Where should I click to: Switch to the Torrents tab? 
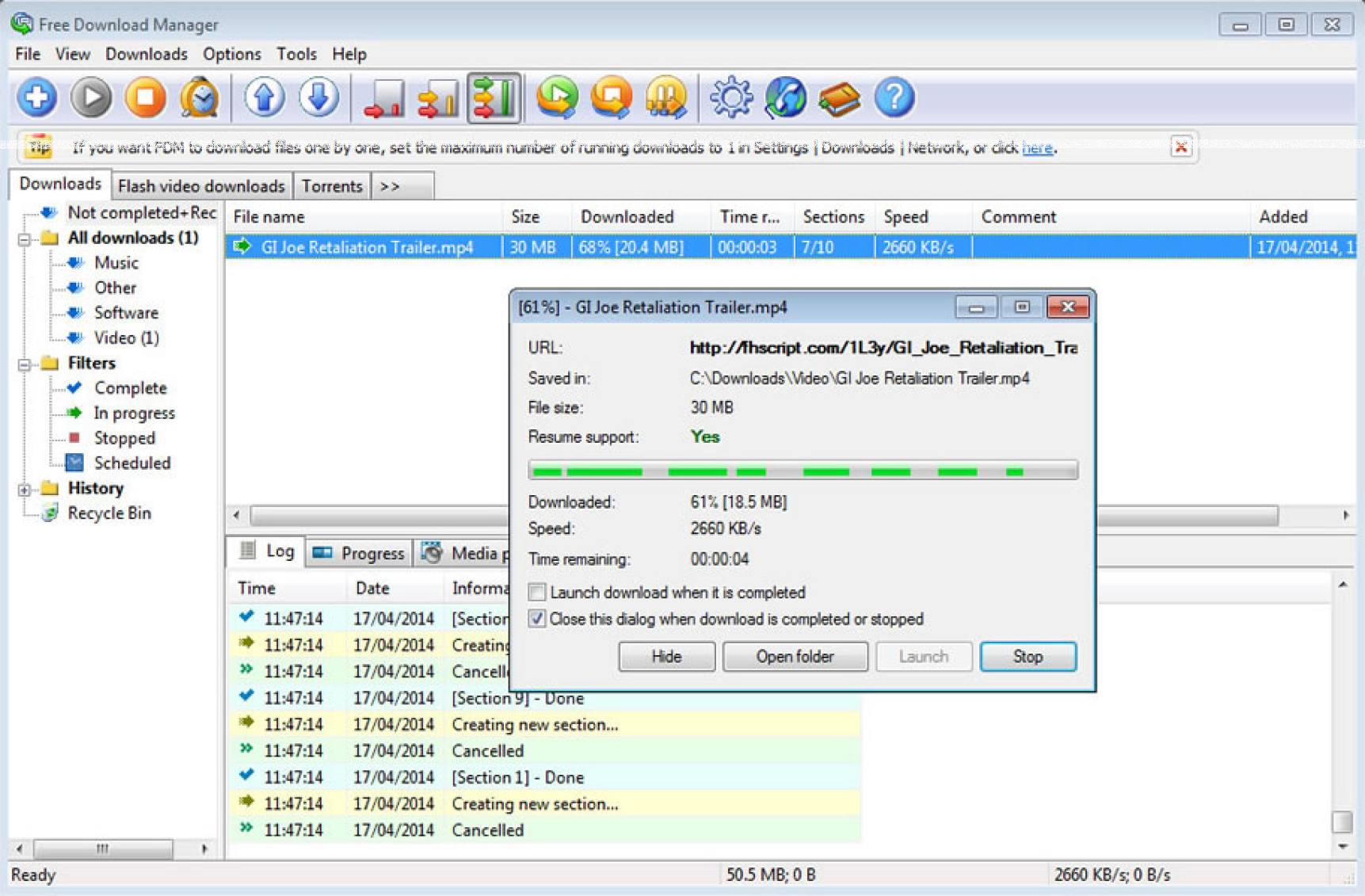click(x=331, y=186)
